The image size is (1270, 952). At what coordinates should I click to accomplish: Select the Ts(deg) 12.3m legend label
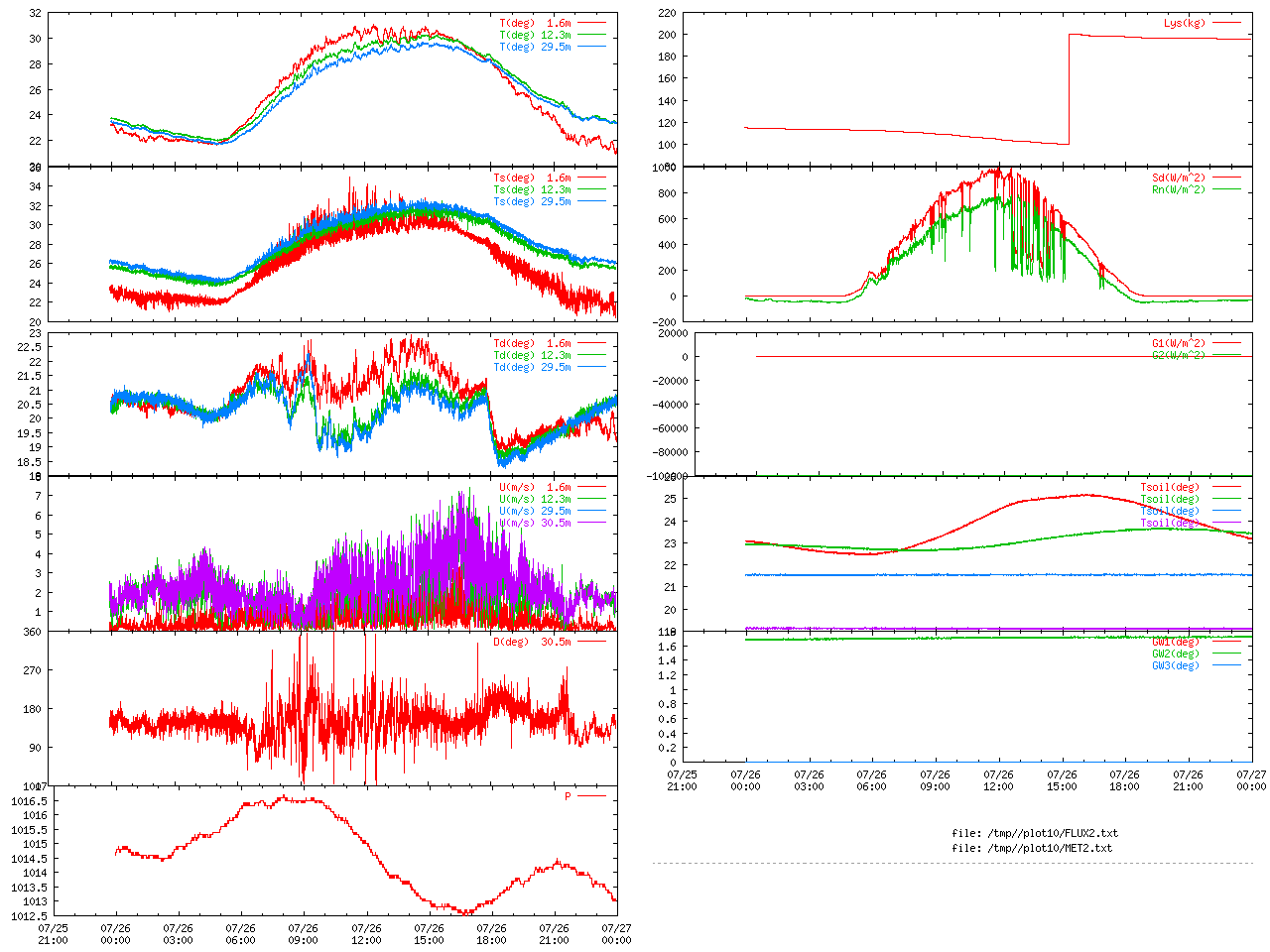click(533, 190)
